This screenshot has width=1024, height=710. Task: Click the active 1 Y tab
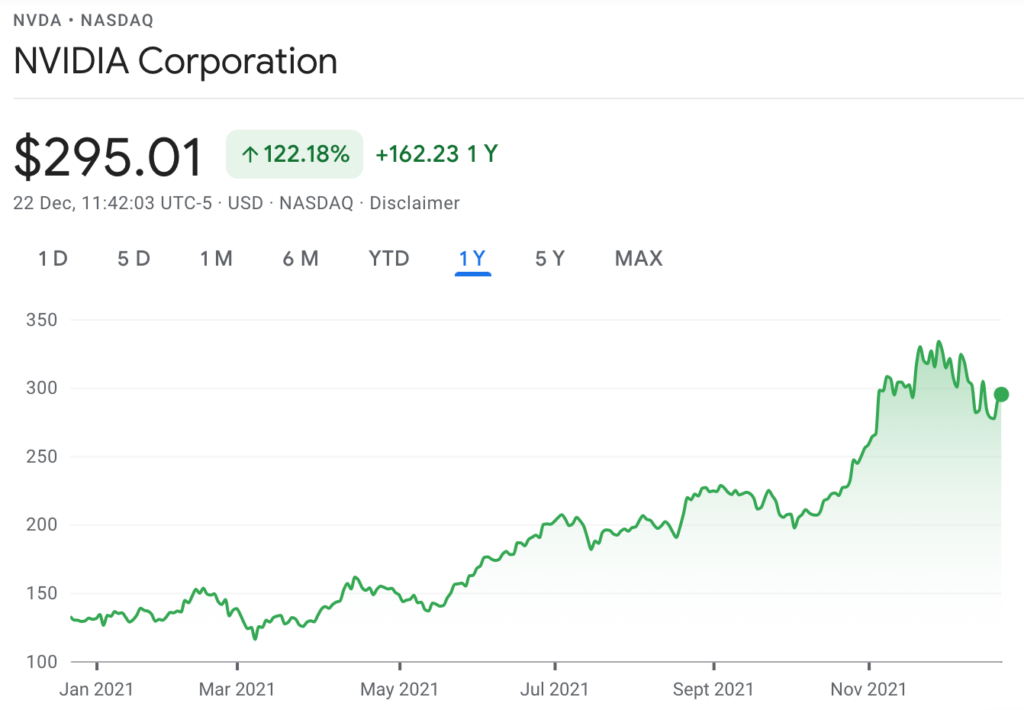(x=472, y=259)
